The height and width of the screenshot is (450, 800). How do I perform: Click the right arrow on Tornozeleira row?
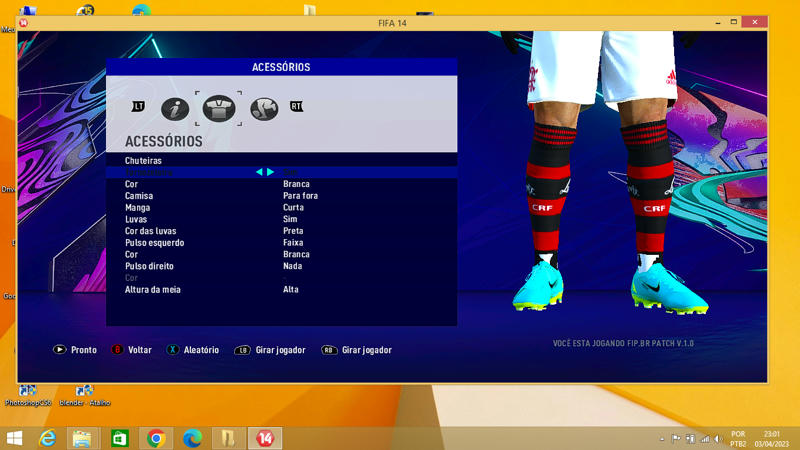click(x=270, y=172)
